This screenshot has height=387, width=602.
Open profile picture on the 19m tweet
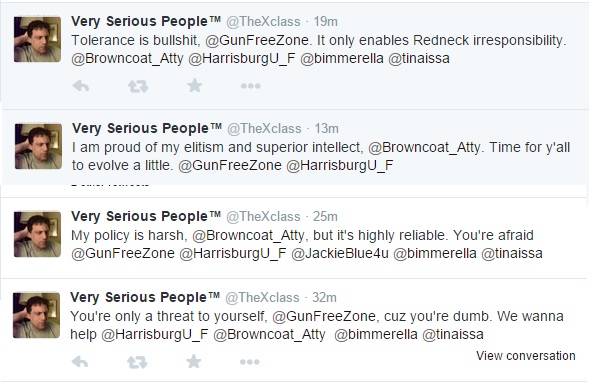pos(37,40)
